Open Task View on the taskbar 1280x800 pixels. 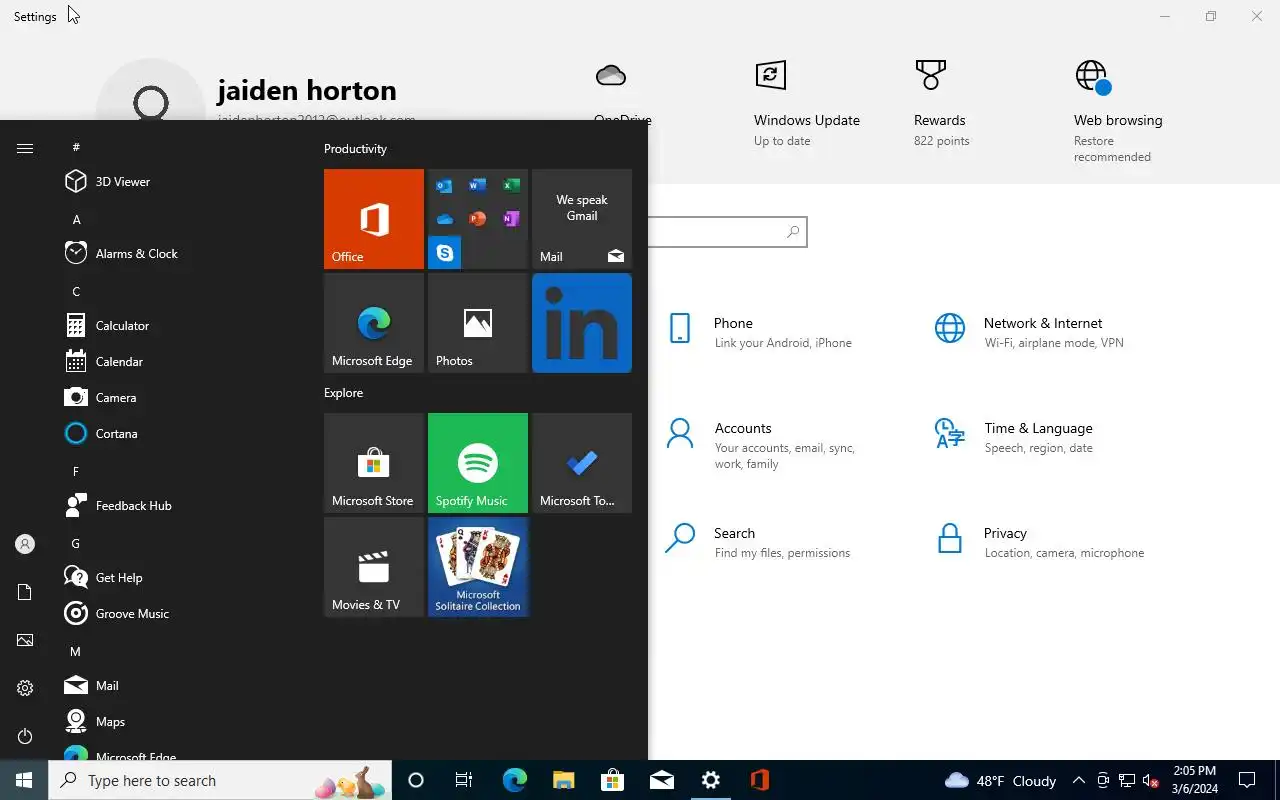tap(464, 780)
